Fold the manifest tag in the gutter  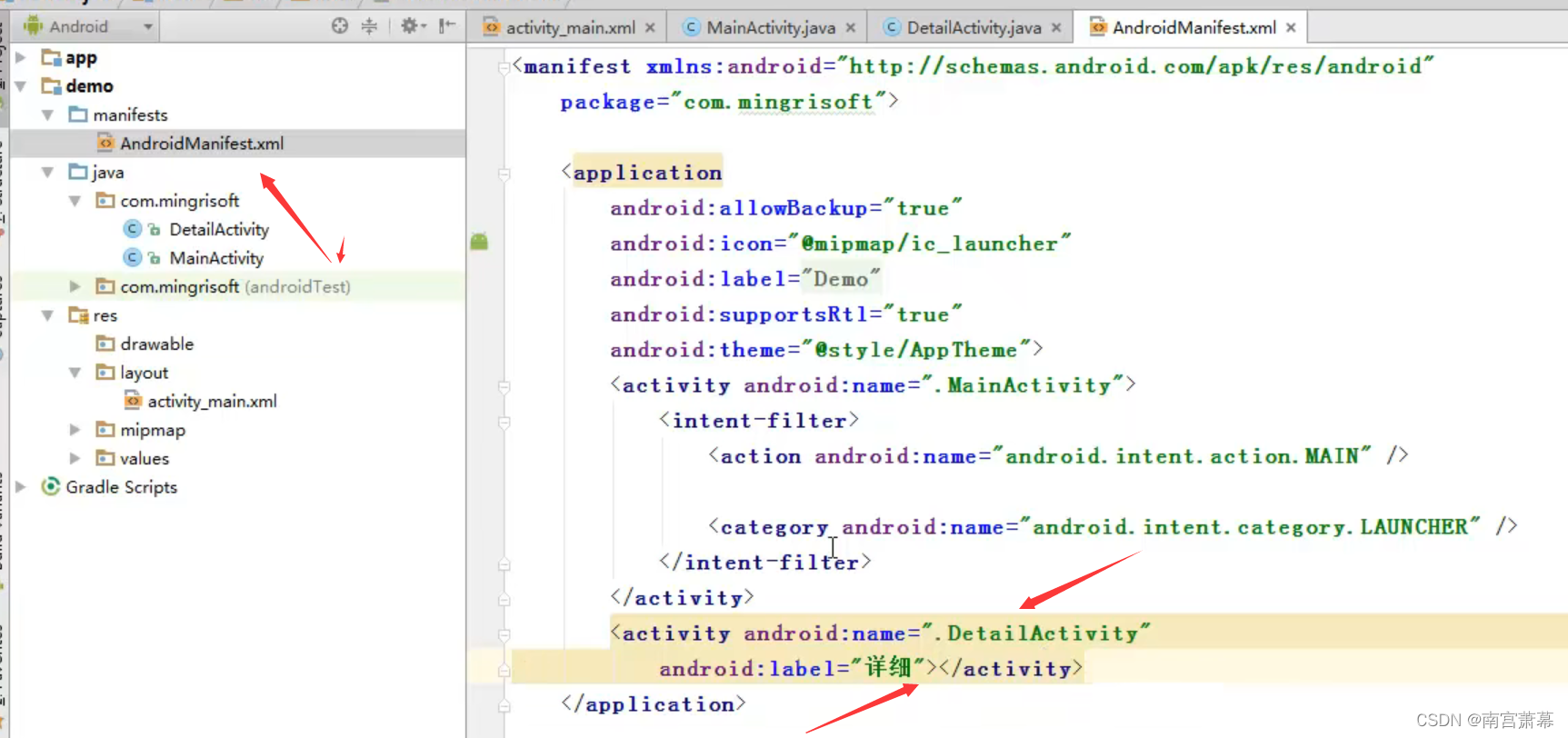504,67
